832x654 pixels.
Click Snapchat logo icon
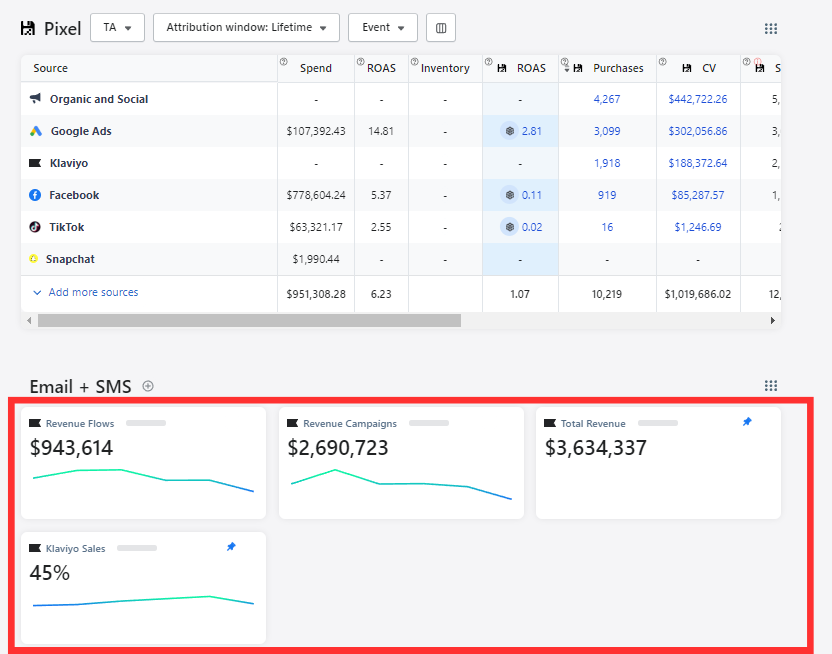point(33,259)
